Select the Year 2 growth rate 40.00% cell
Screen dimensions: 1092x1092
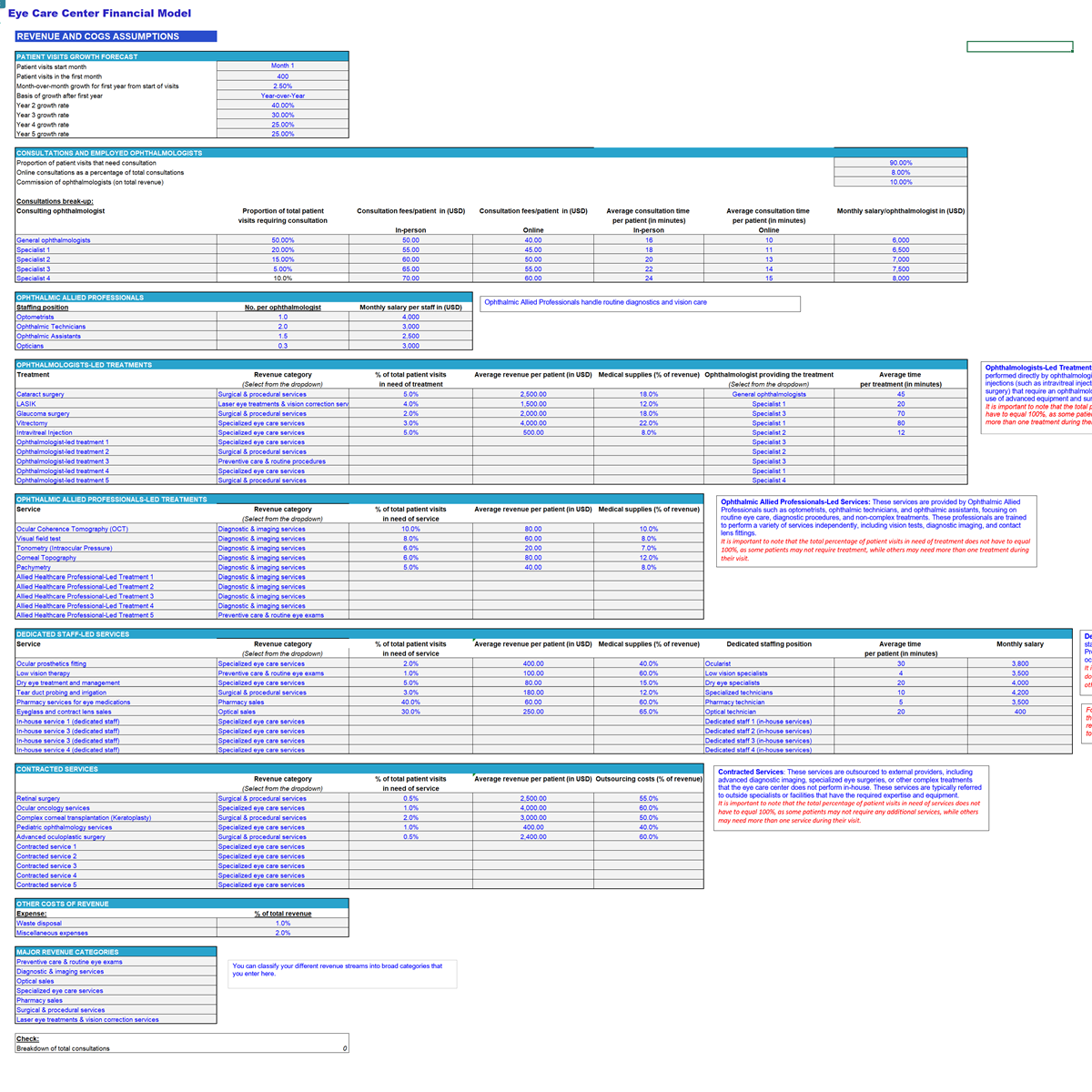282,106
